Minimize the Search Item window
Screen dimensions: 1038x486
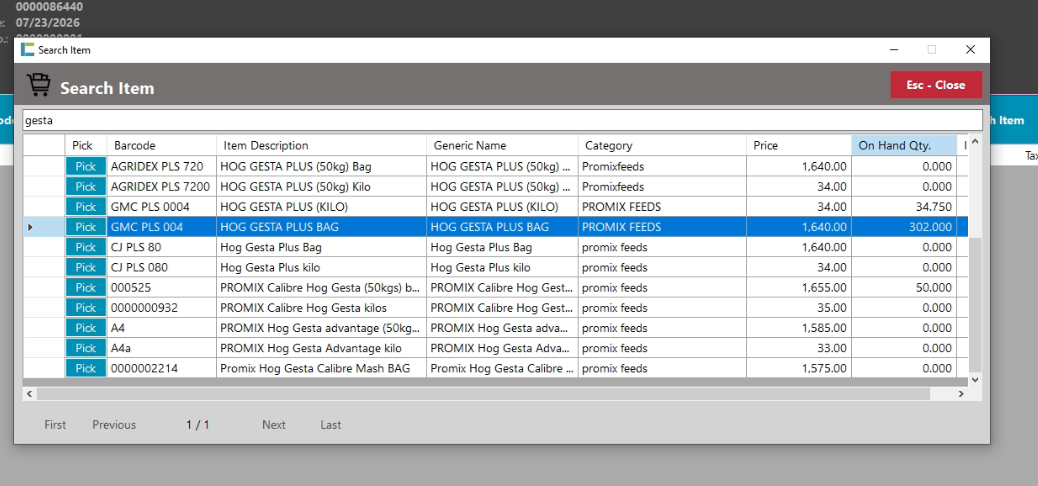coord(894,50)
